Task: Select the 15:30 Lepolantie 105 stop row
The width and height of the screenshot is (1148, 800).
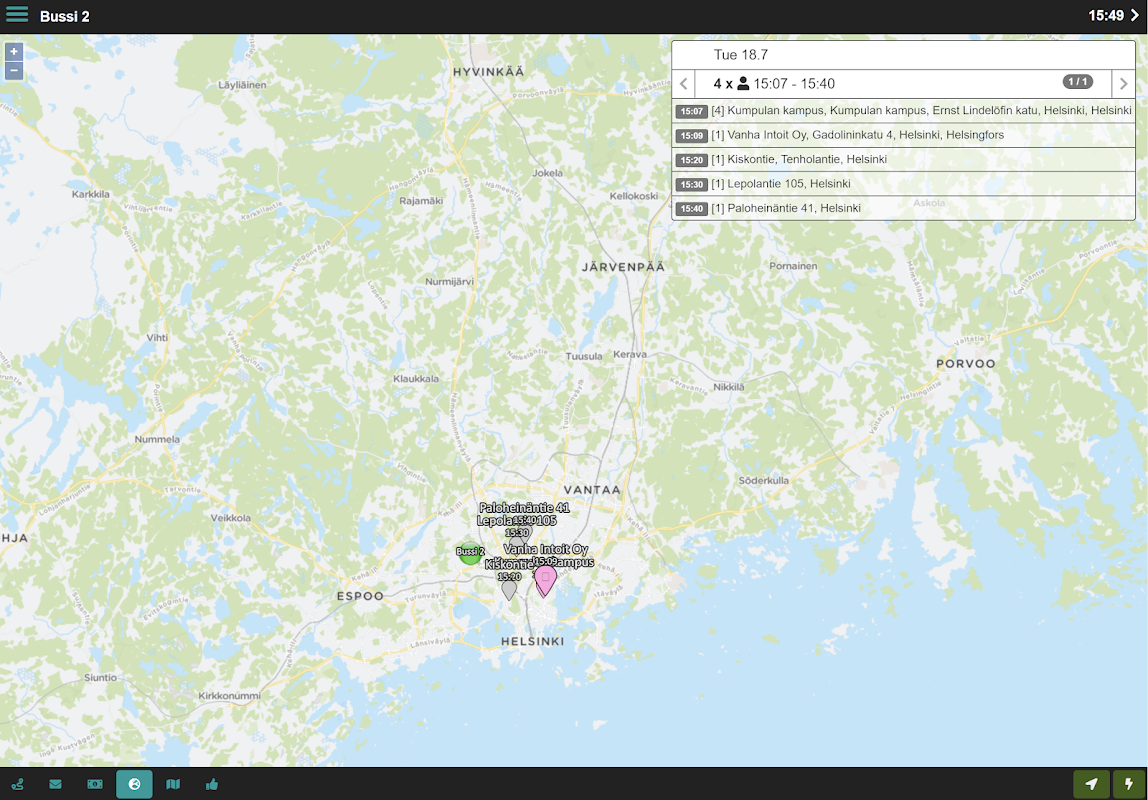Action: (x=903, y=184)
